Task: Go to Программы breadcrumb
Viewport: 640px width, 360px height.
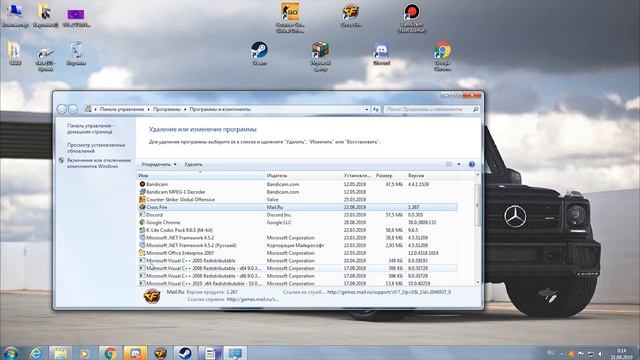Action: click(x=167, y=109)
